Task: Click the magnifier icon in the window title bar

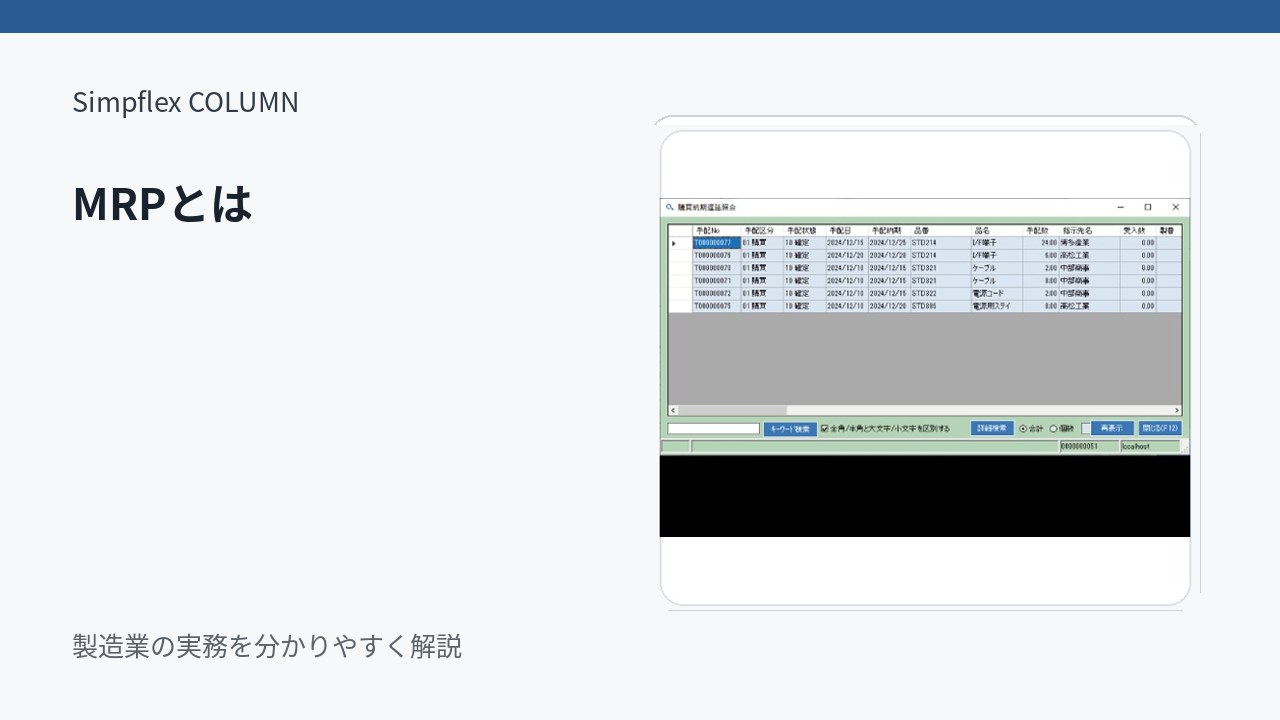Action: coord(669,207)
